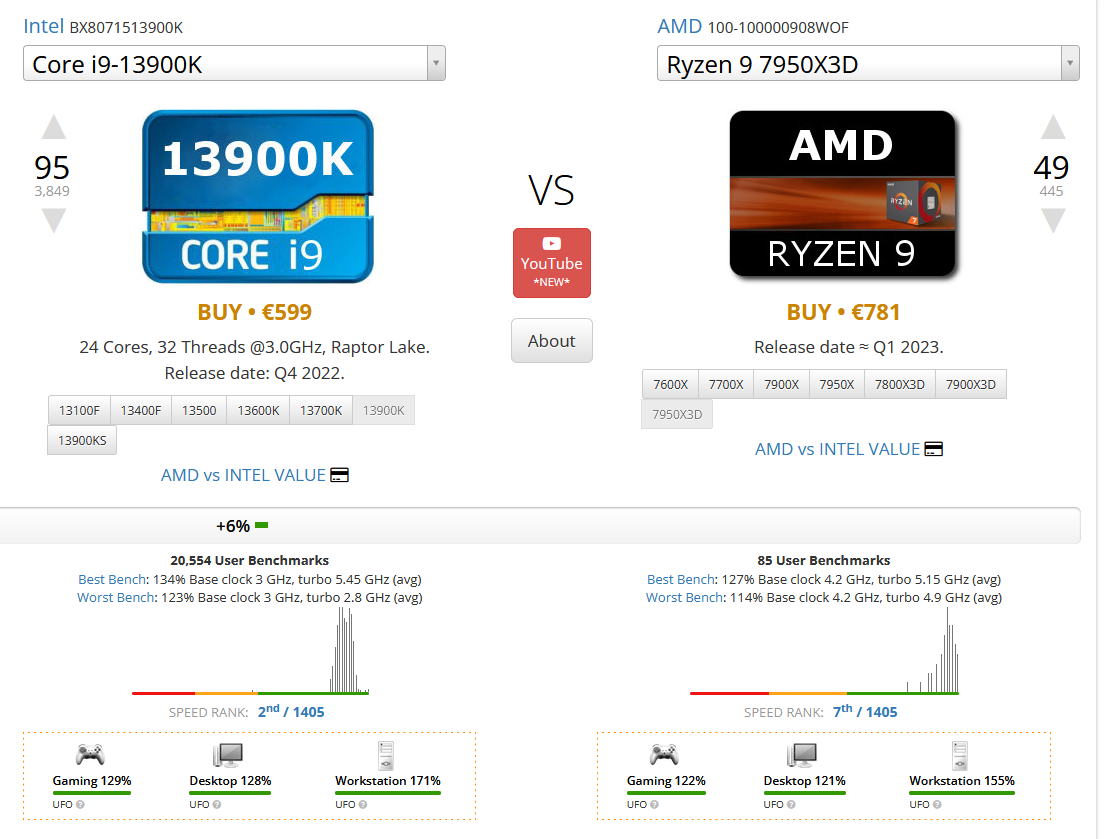1105x839 pixels.
Task: Click the AMD part number 100-100000908WOF
Action: (778, 27)
